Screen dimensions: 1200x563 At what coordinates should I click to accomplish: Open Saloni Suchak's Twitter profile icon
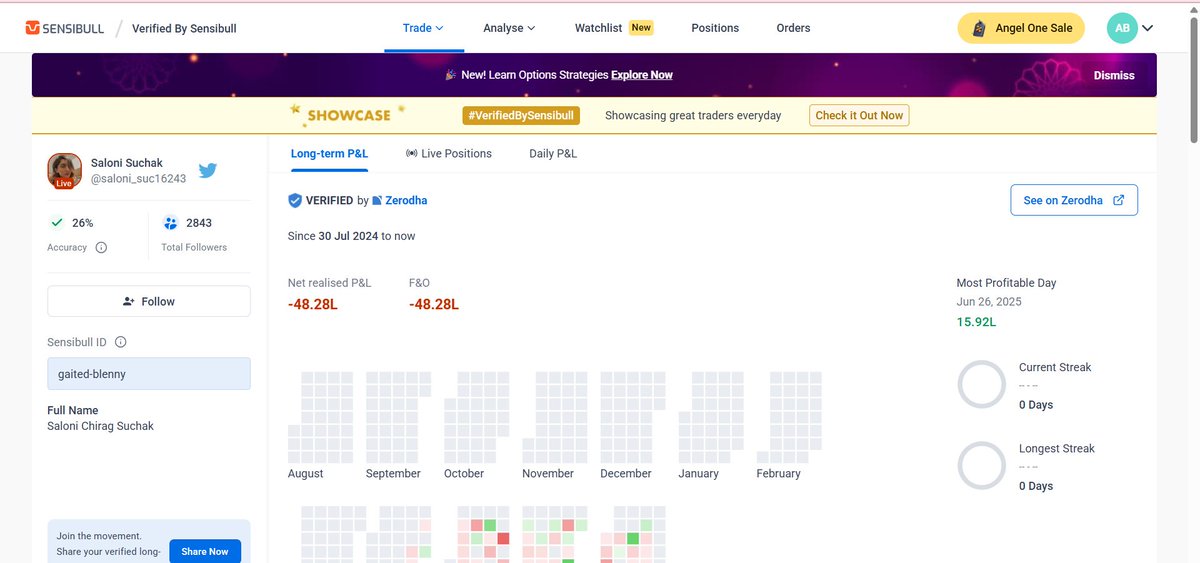(208, 170)
